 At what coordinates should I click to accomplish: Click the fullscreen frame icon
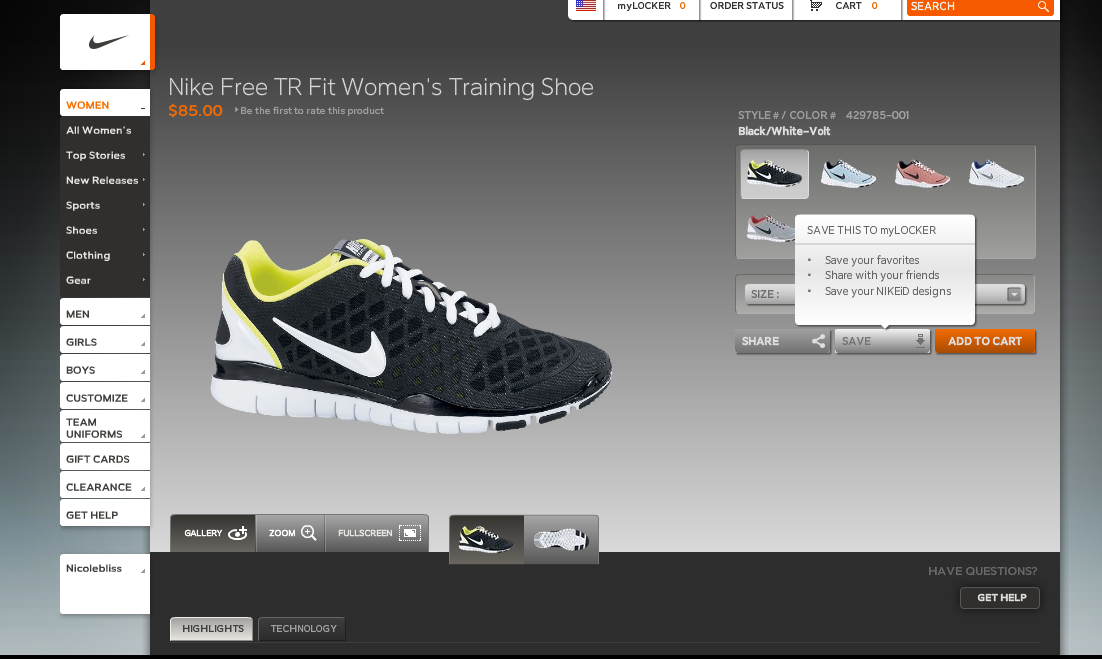[x=410, y=533]
